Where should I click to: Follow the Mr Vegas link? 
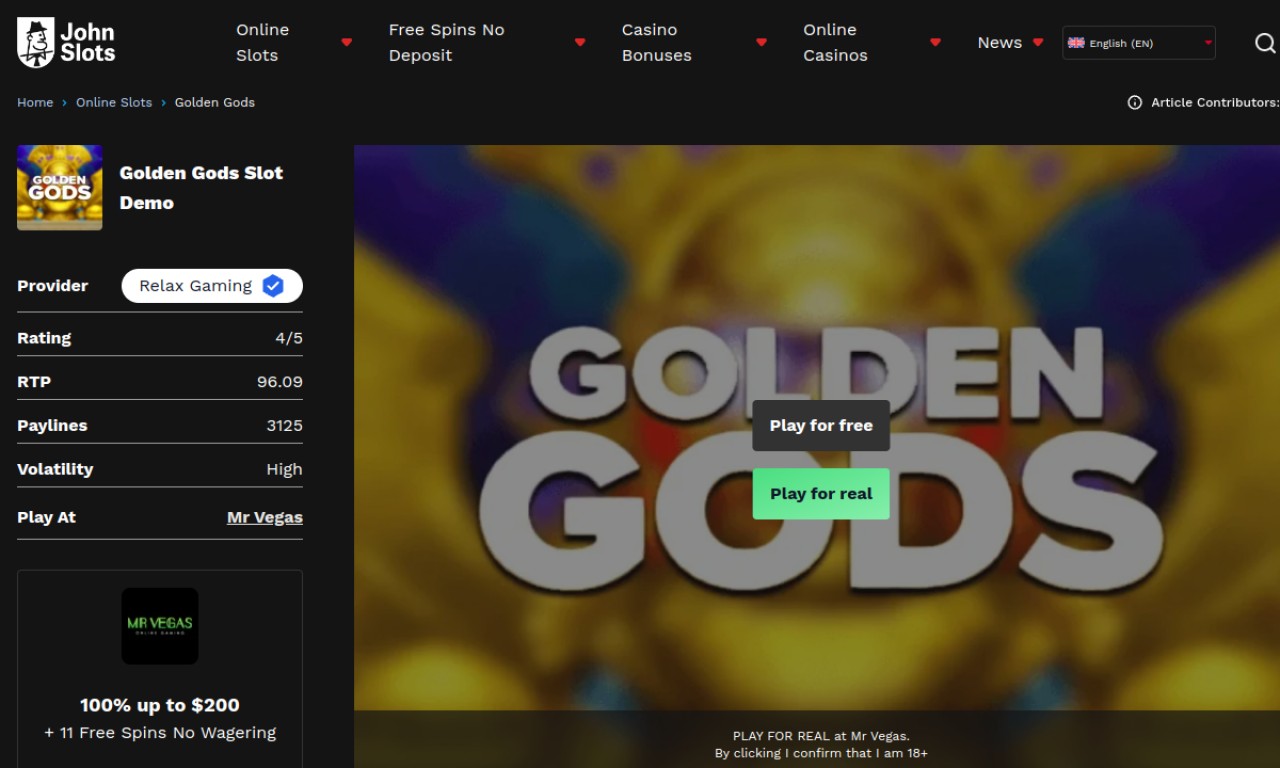(x=264, y=517)
